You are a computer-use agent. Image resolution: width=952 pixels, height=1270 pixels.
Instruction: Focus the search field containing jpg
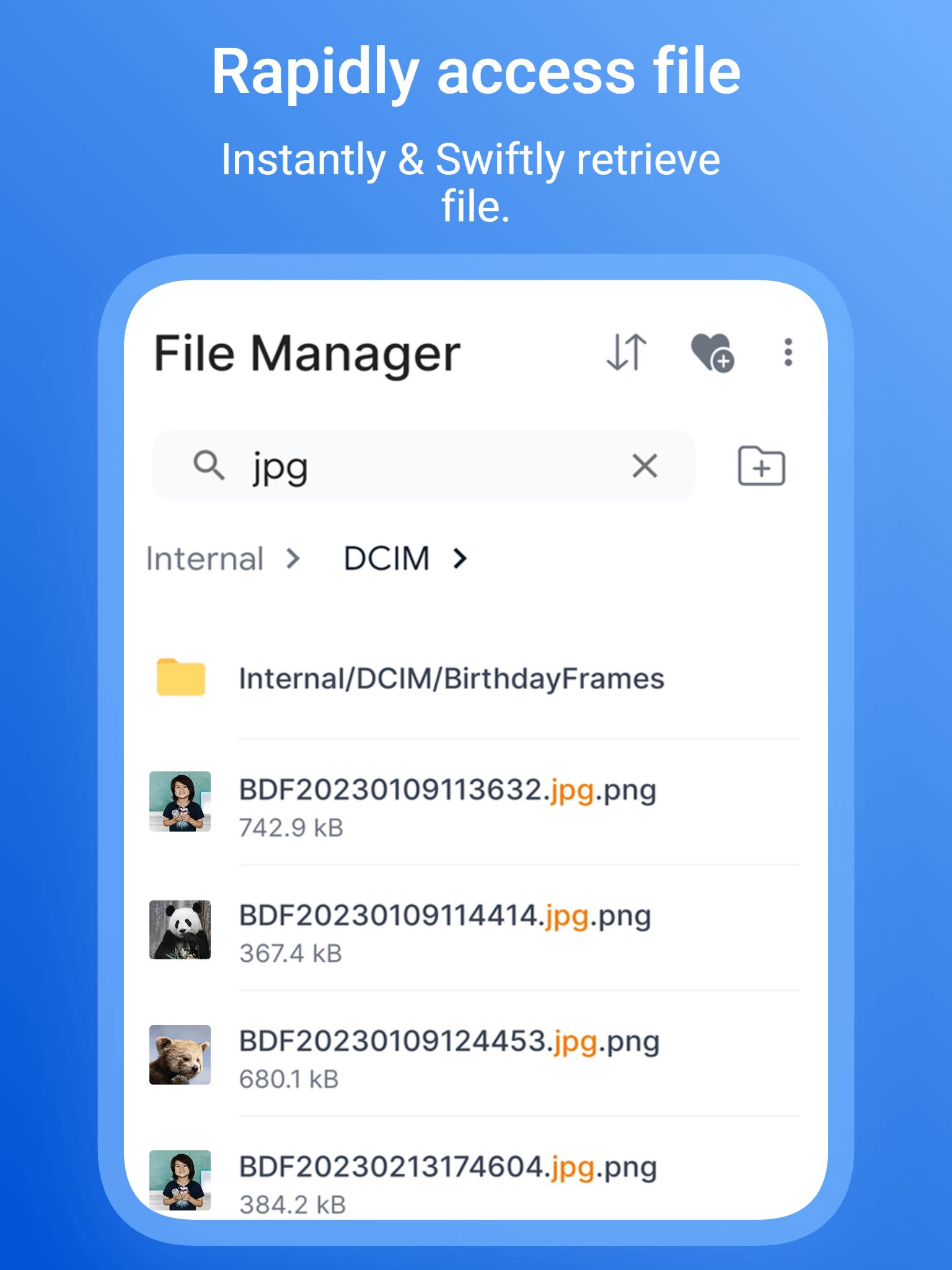(423, 466)
